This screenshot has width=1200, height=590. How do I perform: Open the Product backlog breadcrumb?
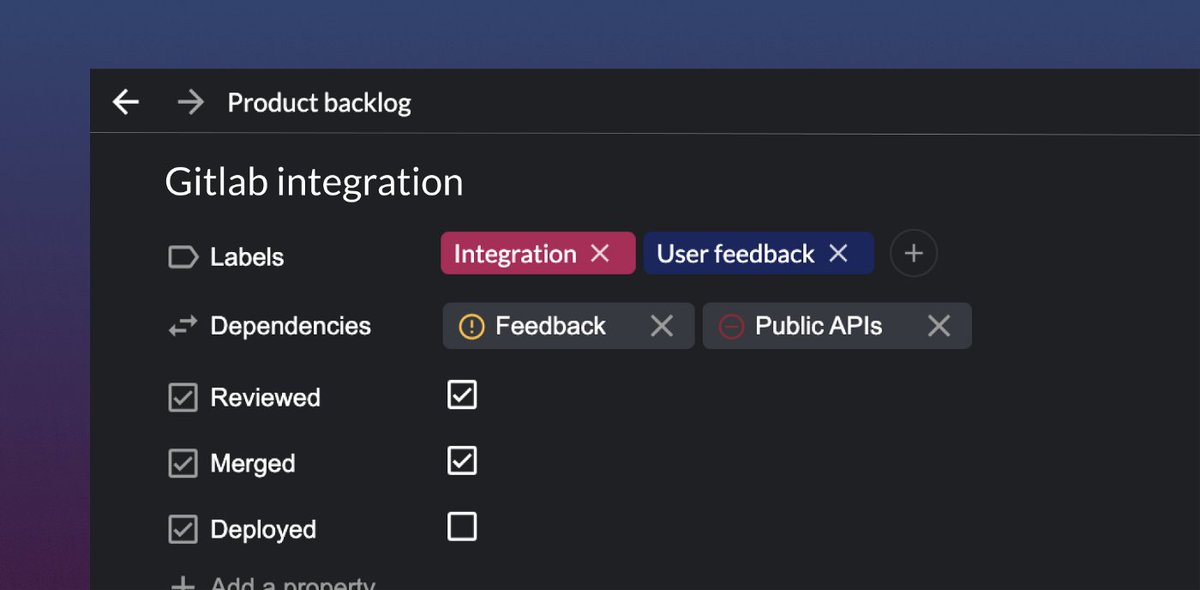tap(319, 103)
